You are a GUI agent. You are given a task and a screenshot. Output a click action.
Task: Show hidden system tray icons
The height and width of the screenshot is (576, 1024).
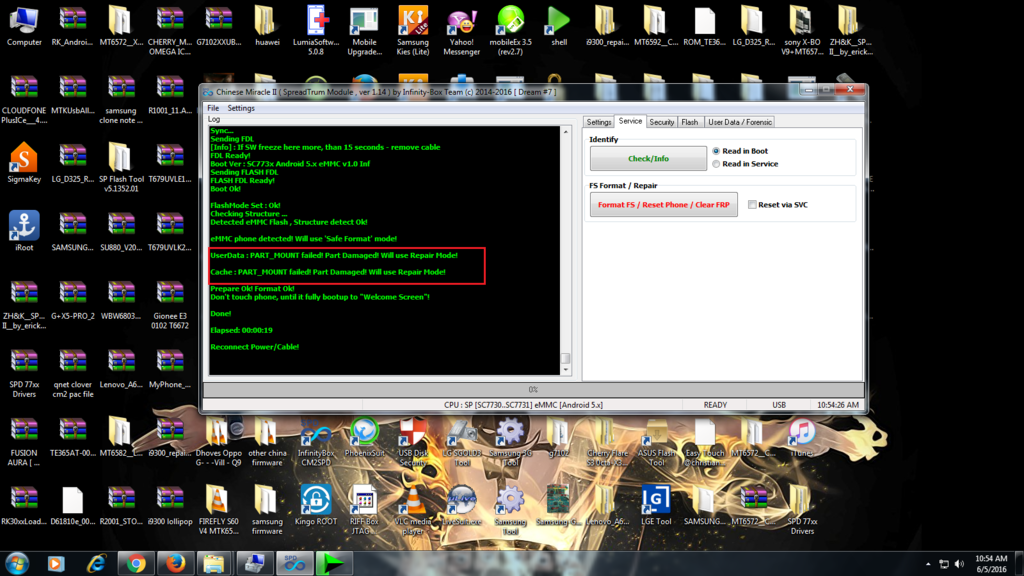[928, 564]
